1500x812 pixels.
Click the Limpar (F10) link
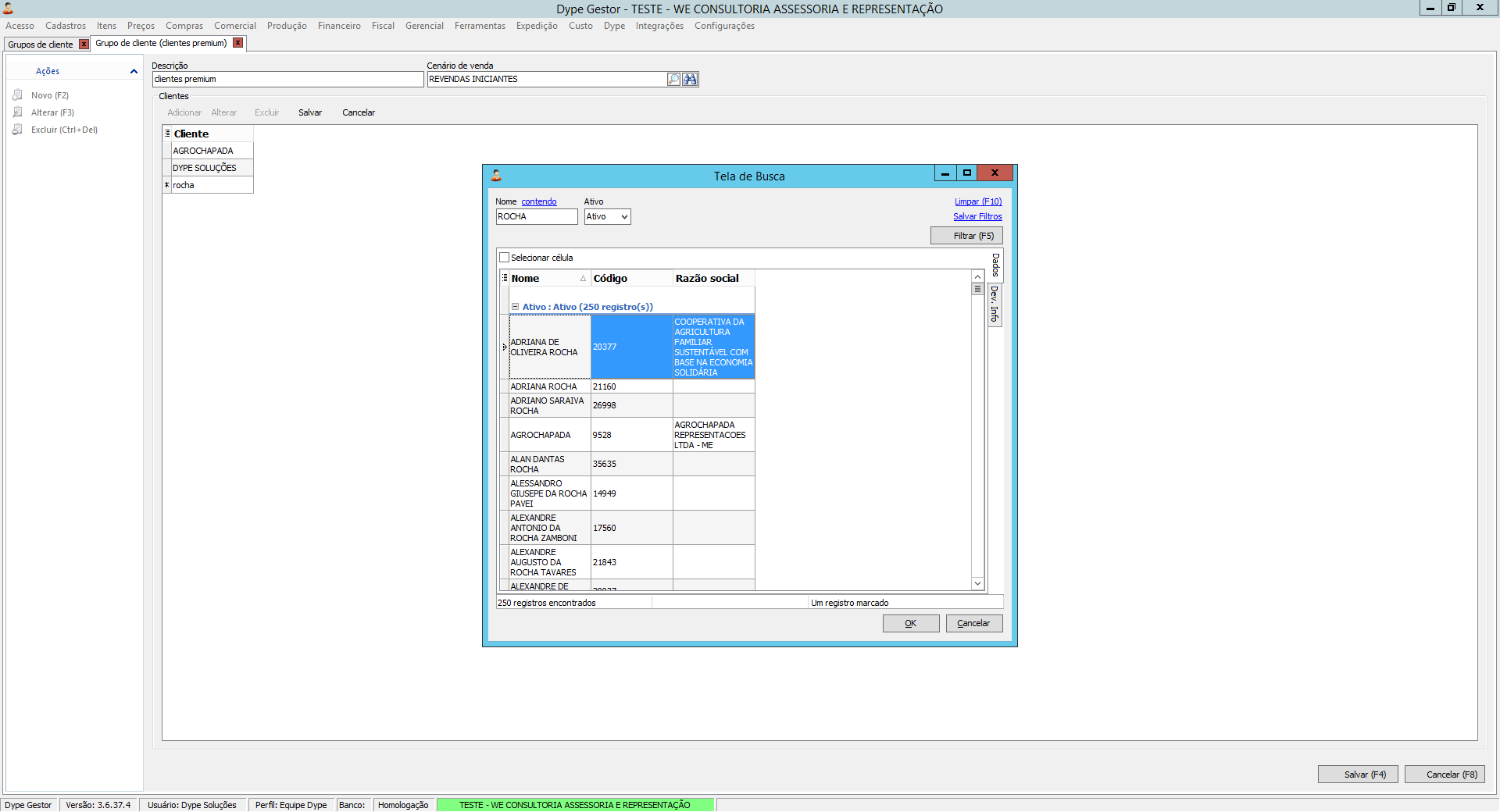coord(978,201)
